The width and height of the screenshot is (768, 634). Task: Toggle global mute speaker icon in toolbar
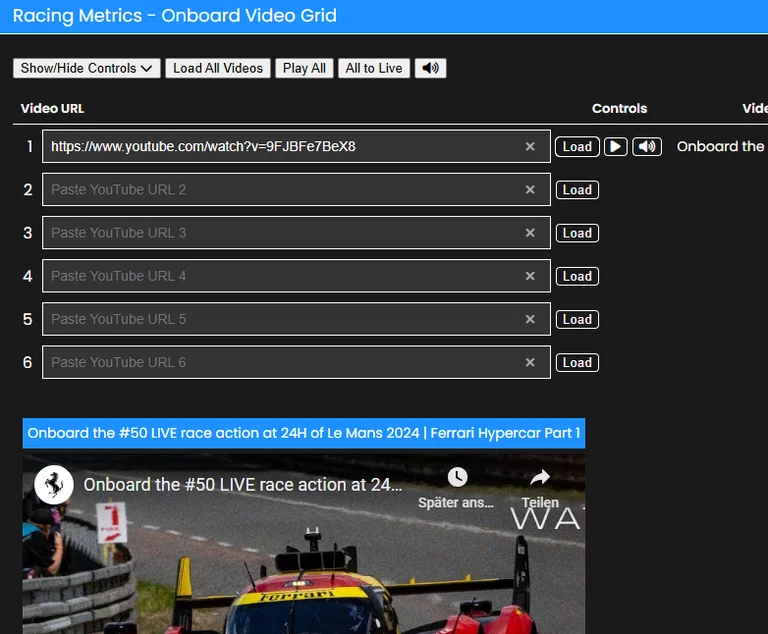point(431,68)
